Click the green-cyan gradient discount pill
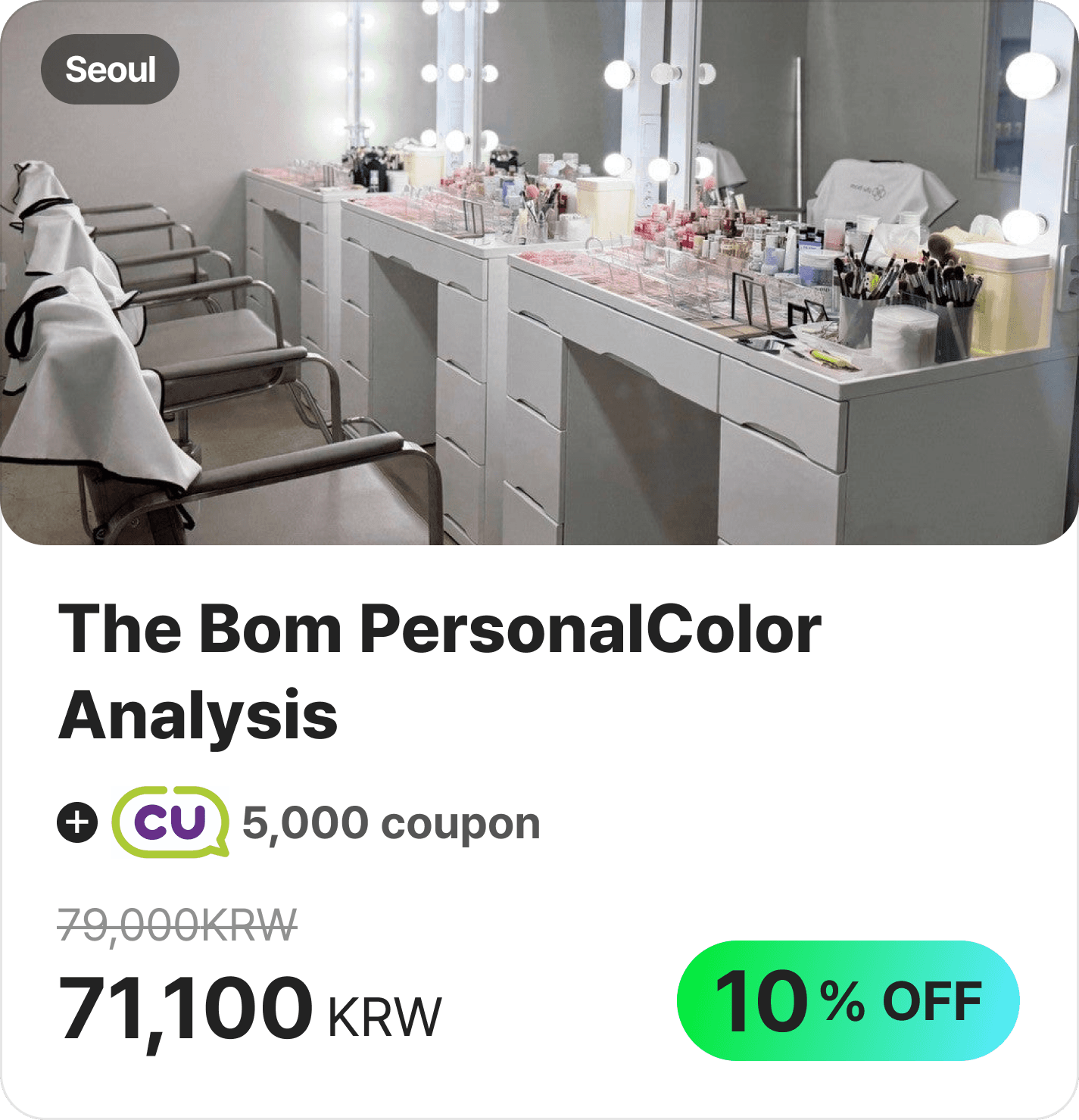 pyautogui.click(x=848, y=1000)
